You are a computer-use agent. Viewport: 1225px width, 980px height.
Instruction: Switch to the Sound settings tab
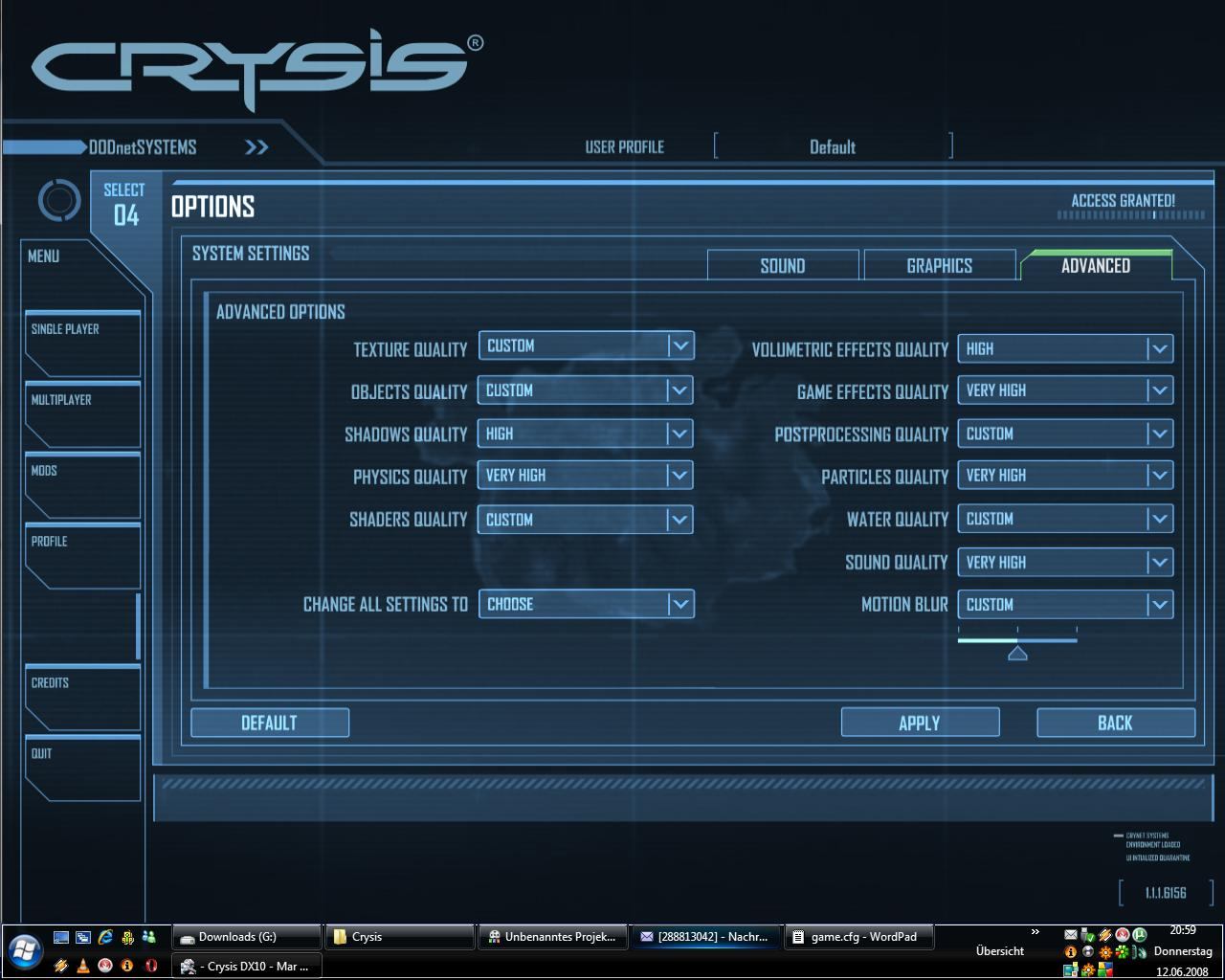coord(783,265)
